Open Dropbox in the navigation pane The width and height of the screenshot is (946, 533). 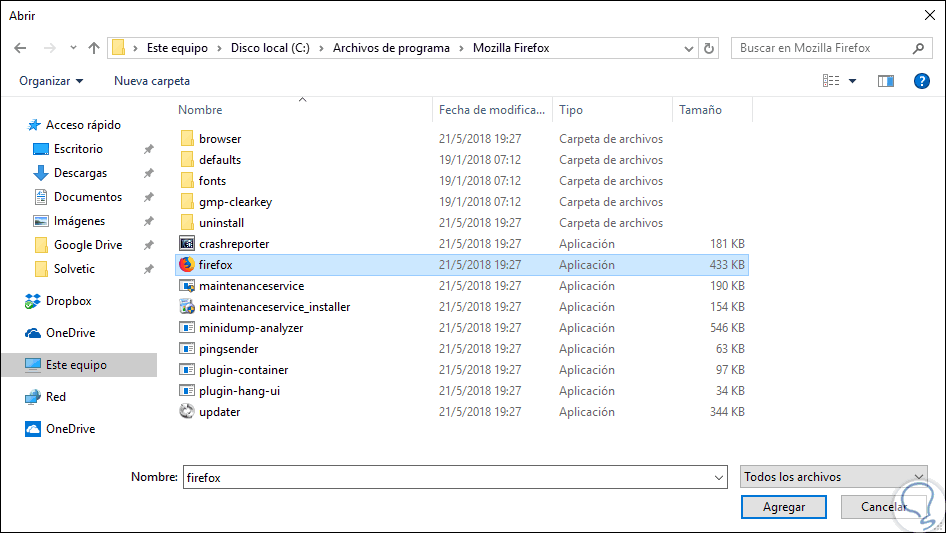(68, 301)
